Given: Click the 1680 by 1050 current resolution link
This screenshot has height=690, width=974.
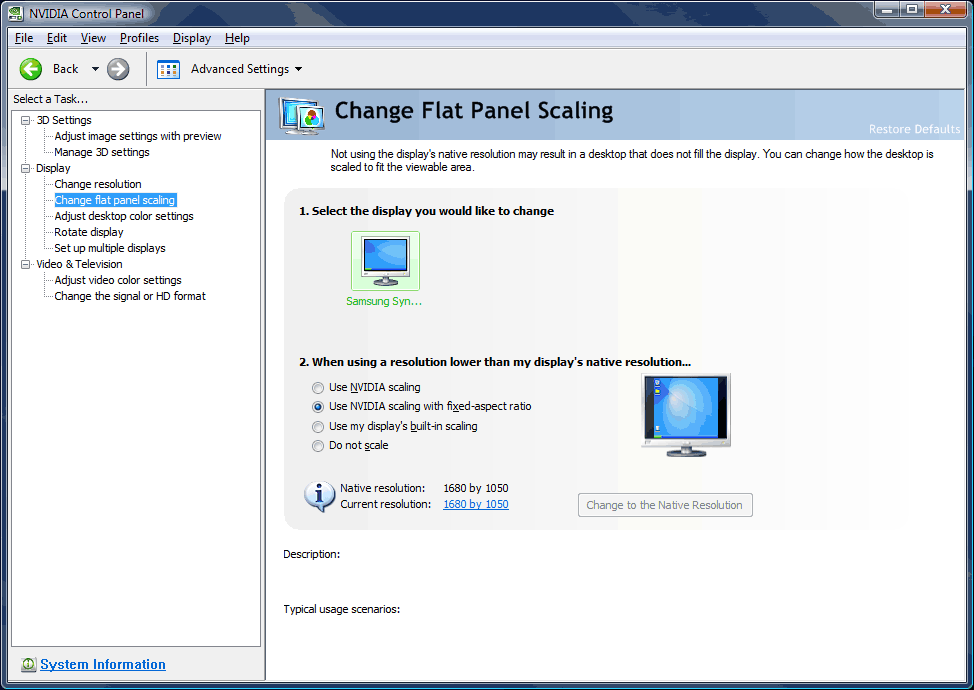Looking at the screenshot, I should 475,505.
